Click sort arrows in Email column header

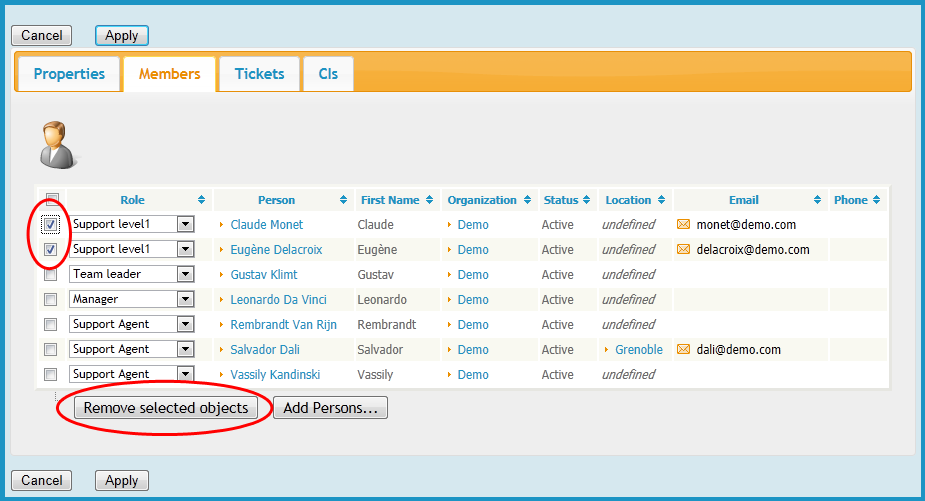coord(818,200)
